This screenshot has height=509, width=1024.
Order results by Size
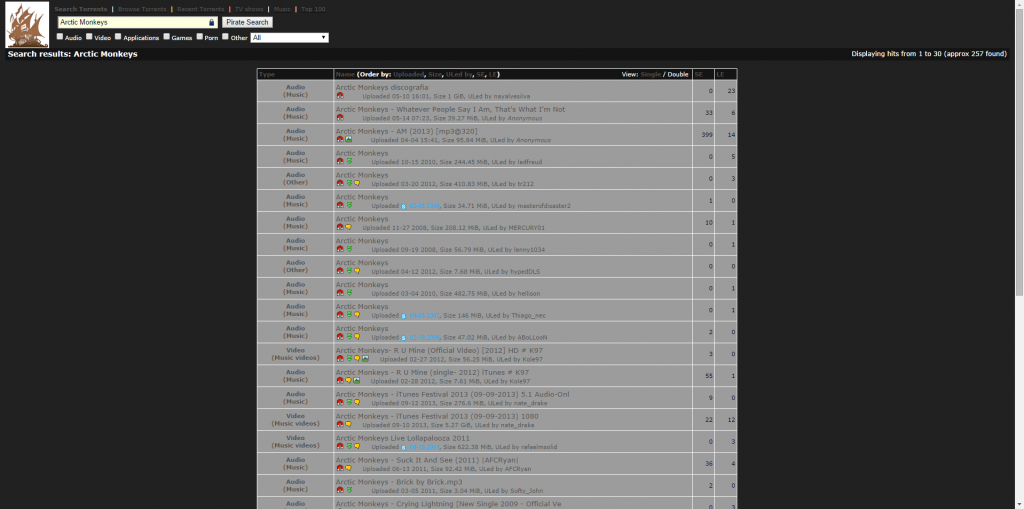coord(435,74)
